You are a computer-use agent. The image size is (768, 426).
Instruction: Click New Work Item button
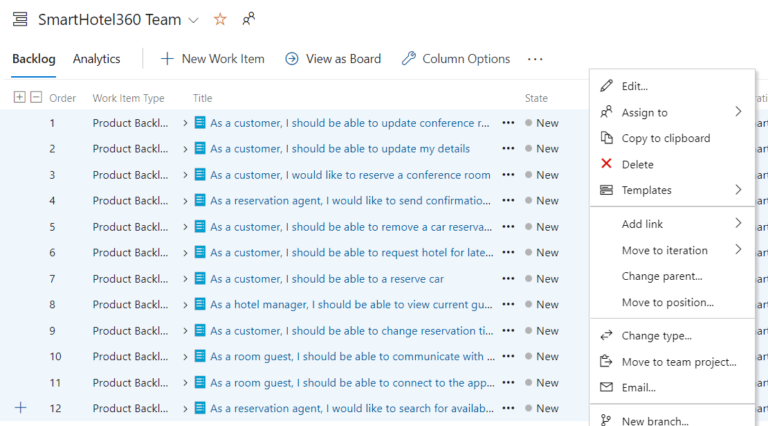coord(212,59)
